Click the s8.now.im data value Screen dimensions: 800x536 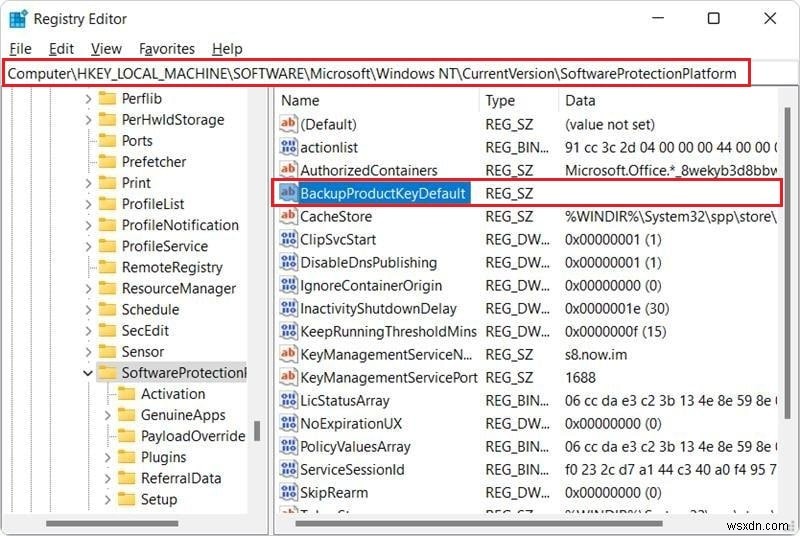595,354
